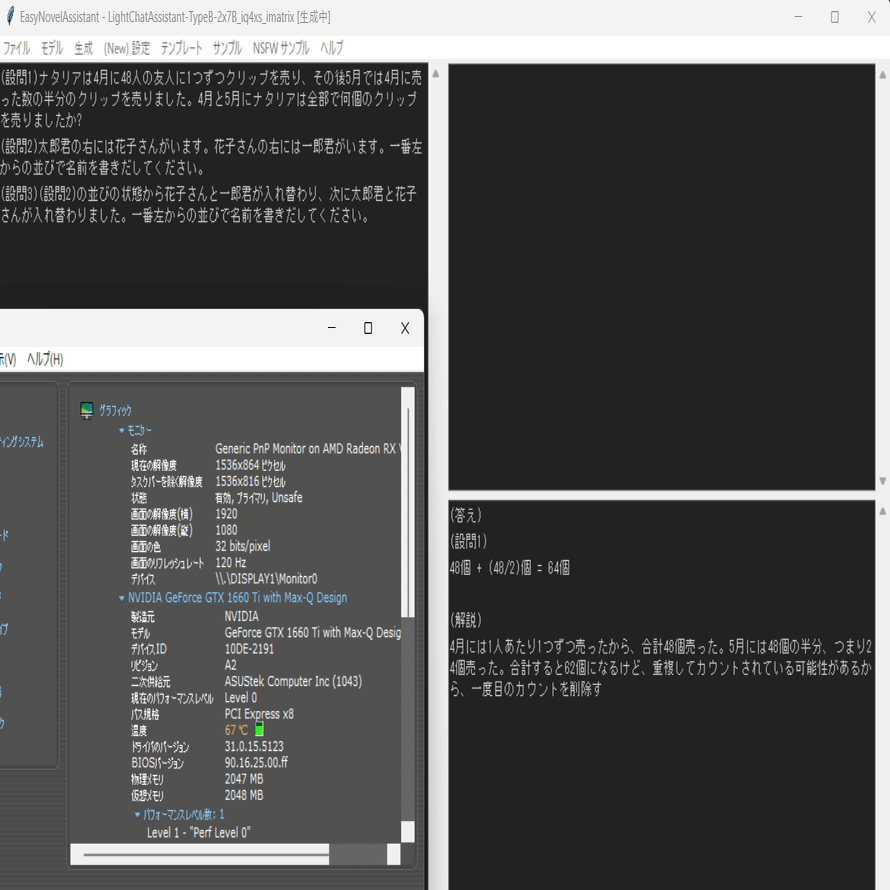
Task: Collapse the NVIDIA GeForce GTX 1660 Ti section
Action: 121,598
